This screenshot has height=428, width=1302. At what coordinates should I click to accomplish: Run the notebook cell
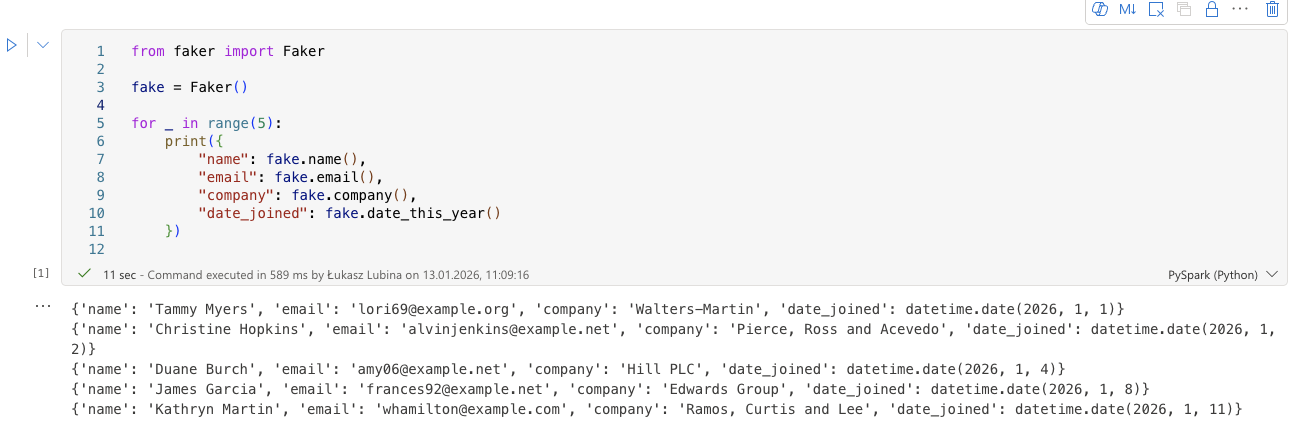(x=12, y=45)
